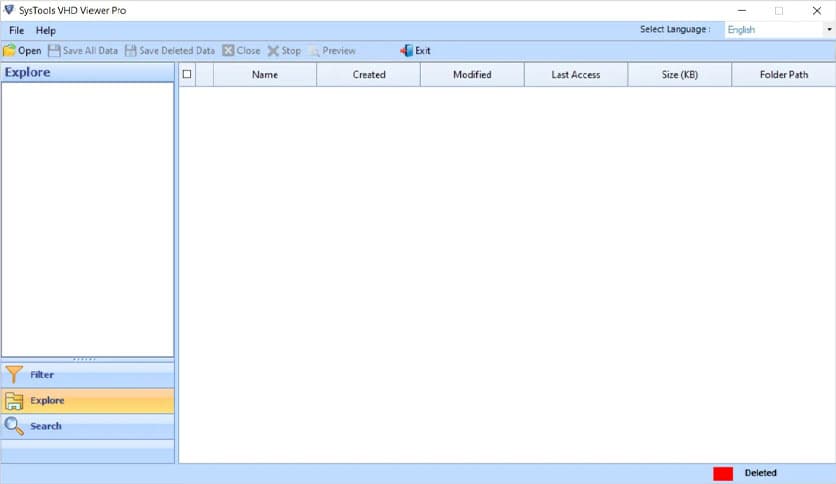Sort by the Folder Path column header
The width and height of the screenshot is (836, 484).
(784, 75)
